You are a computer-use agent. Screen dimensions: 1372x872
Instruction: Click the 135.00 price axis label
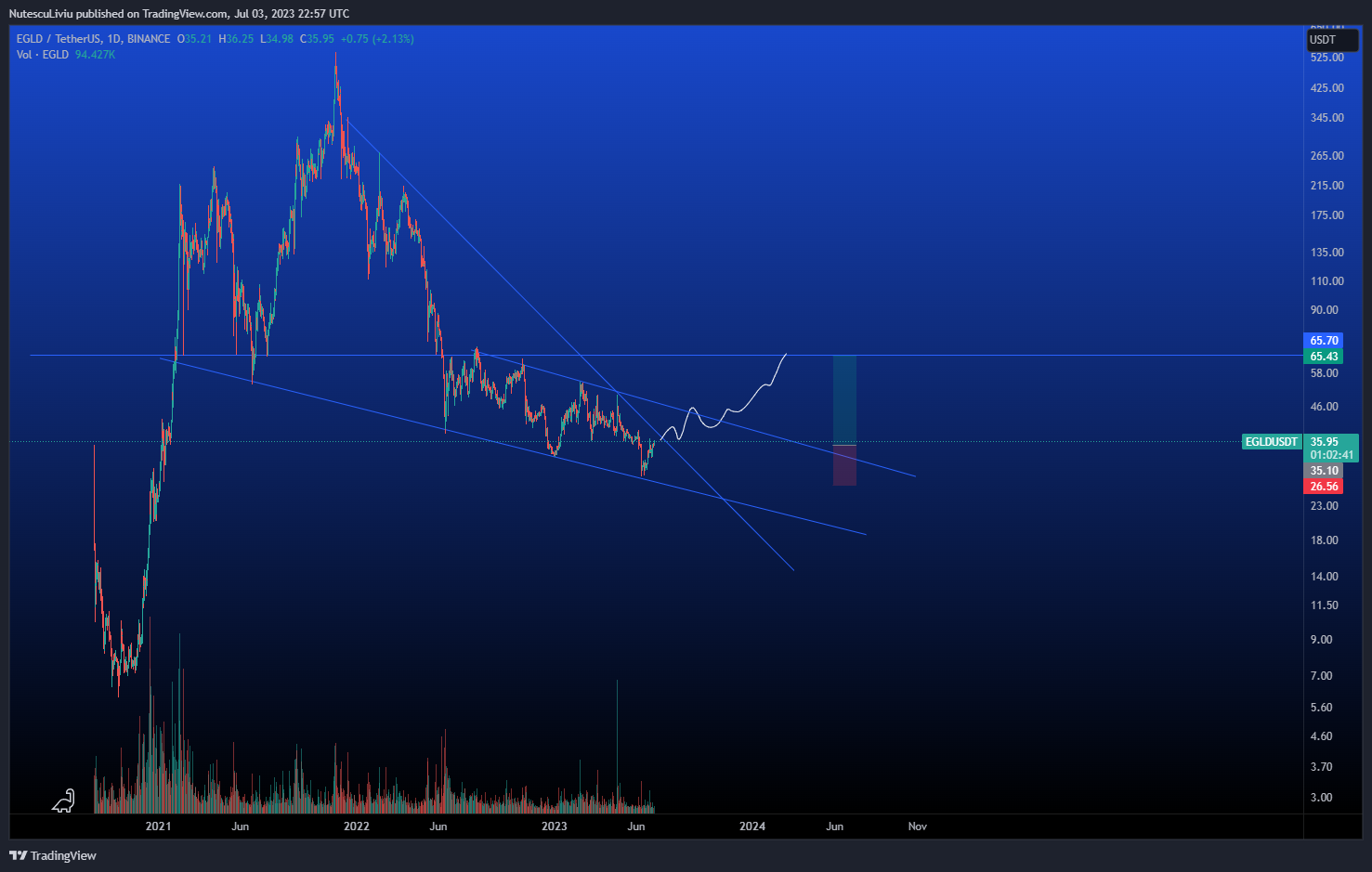[x=1326, y=253]
